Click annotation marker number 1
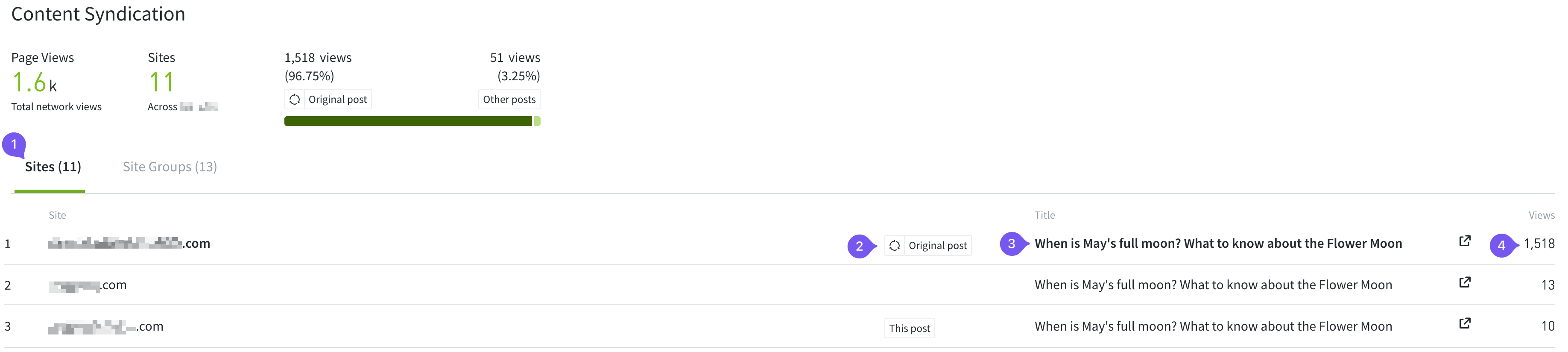1568x352 pixels. pyautogui.click(x=14, y=145)
